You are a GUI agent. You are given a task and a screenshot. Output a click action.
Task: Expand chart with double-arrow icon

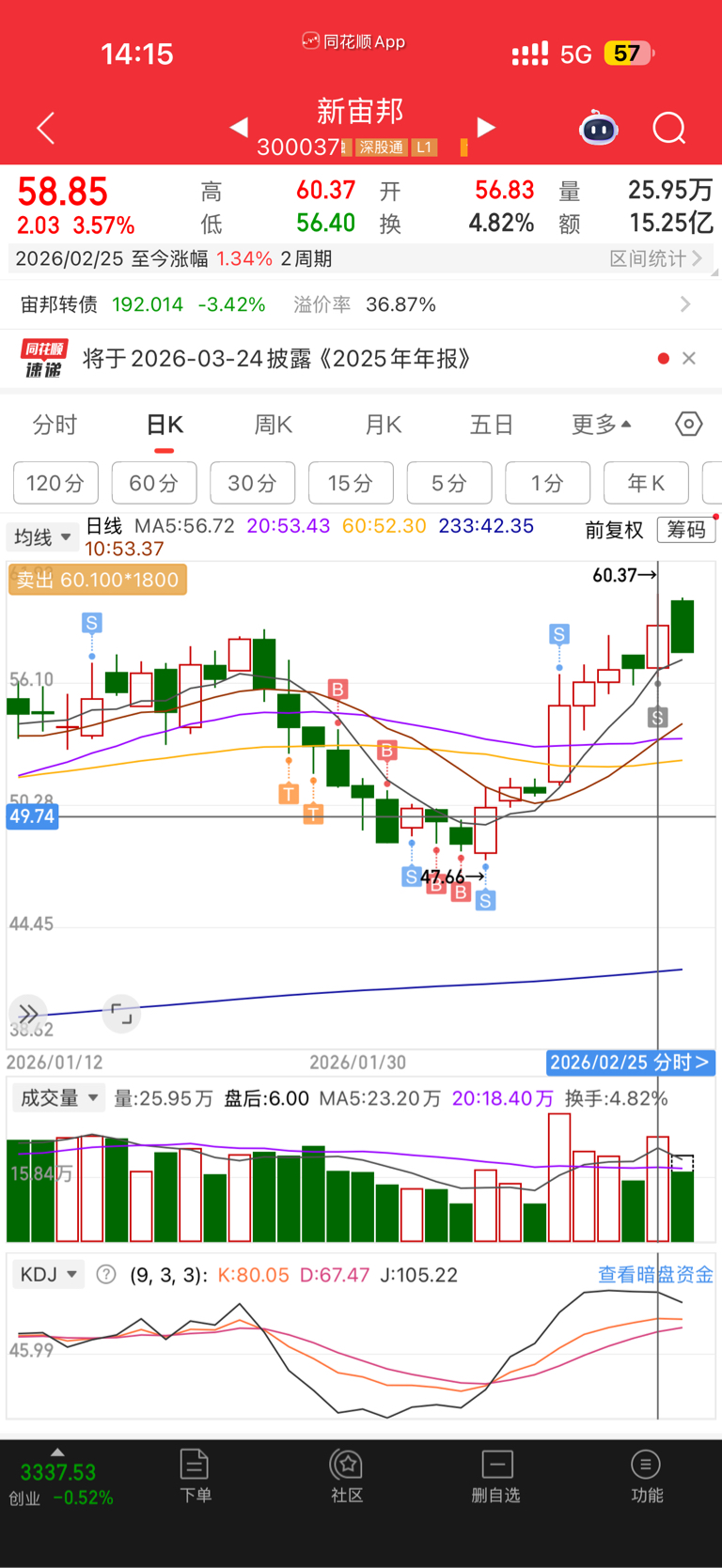point(28,1013)
